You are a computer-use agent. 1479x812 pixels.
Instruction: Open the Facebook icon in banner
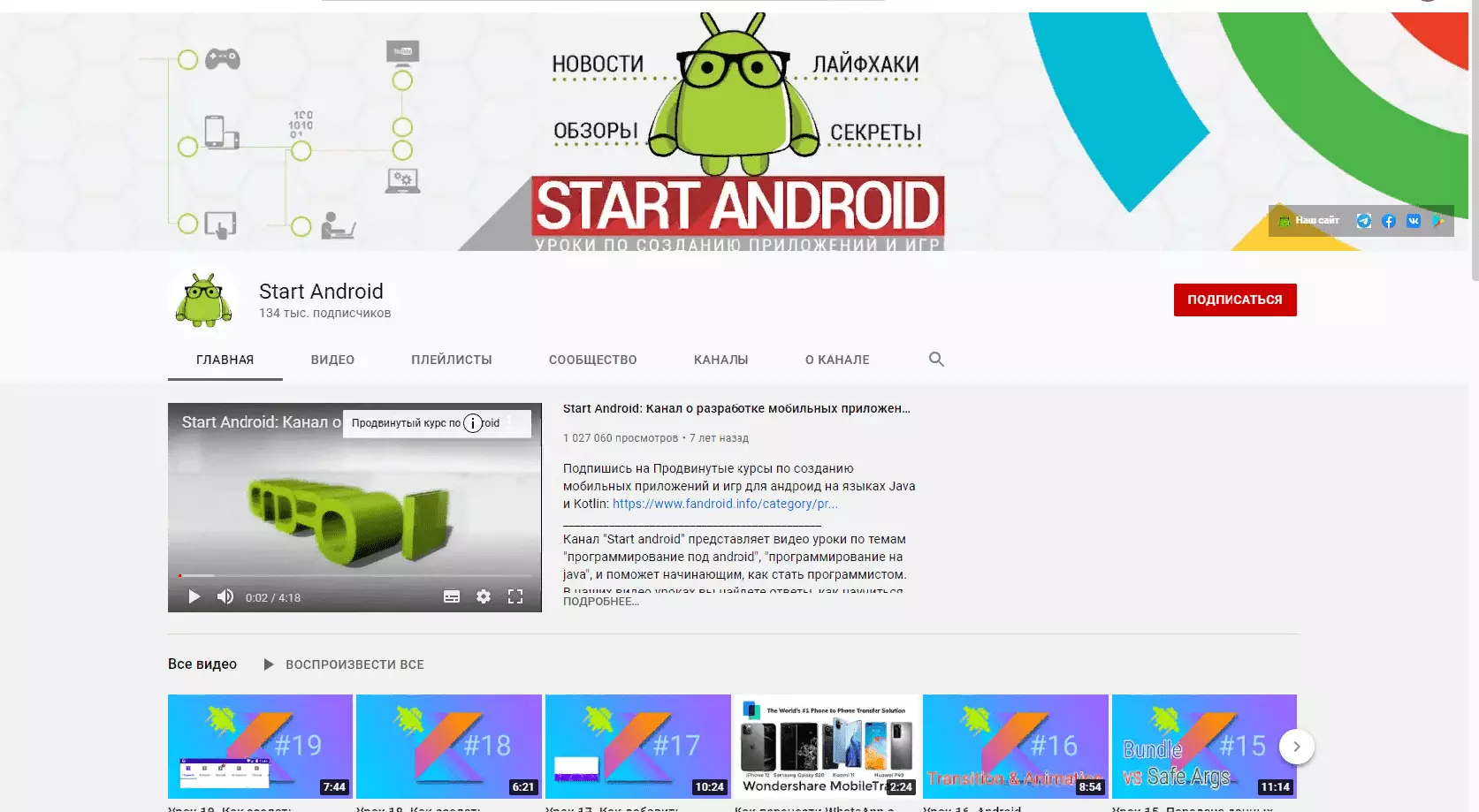(1389, 221)
